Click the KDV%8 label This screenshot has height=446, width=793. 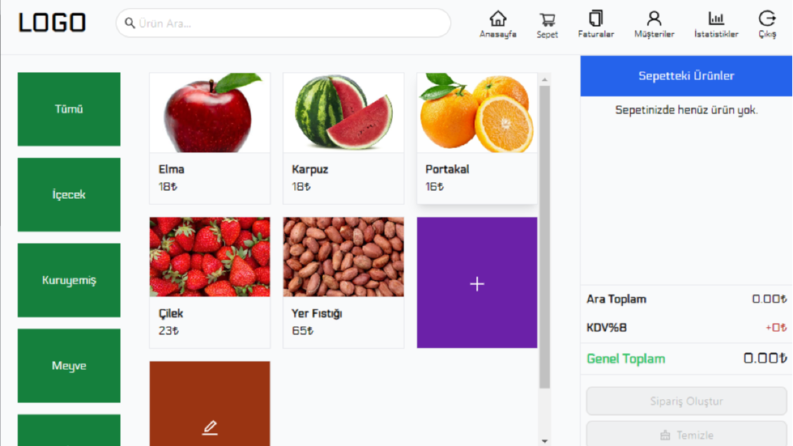click(x=606, y=328)
